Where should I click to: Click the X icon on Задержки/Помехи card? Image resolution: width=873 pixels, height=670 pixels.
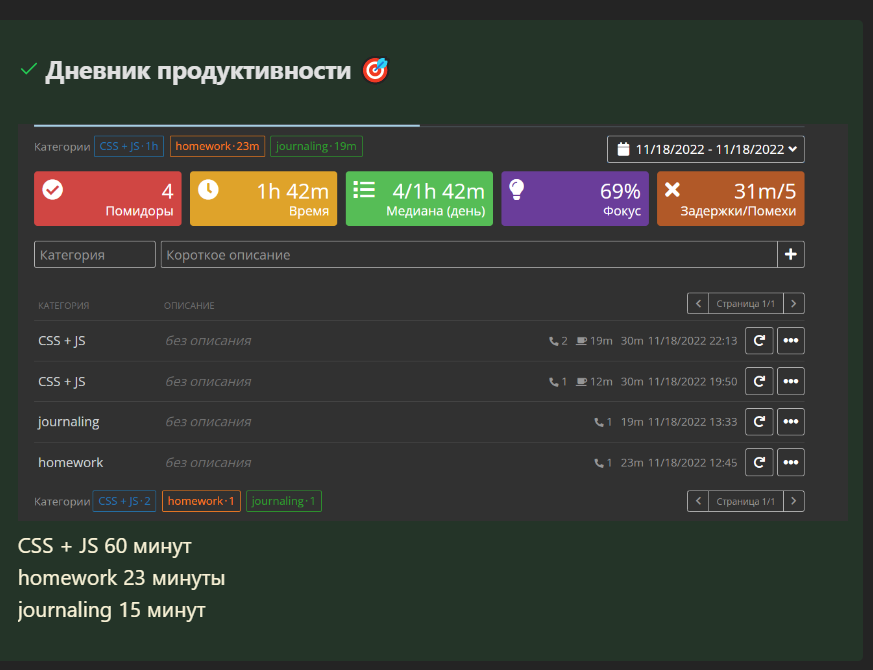[x=672, y=190]
